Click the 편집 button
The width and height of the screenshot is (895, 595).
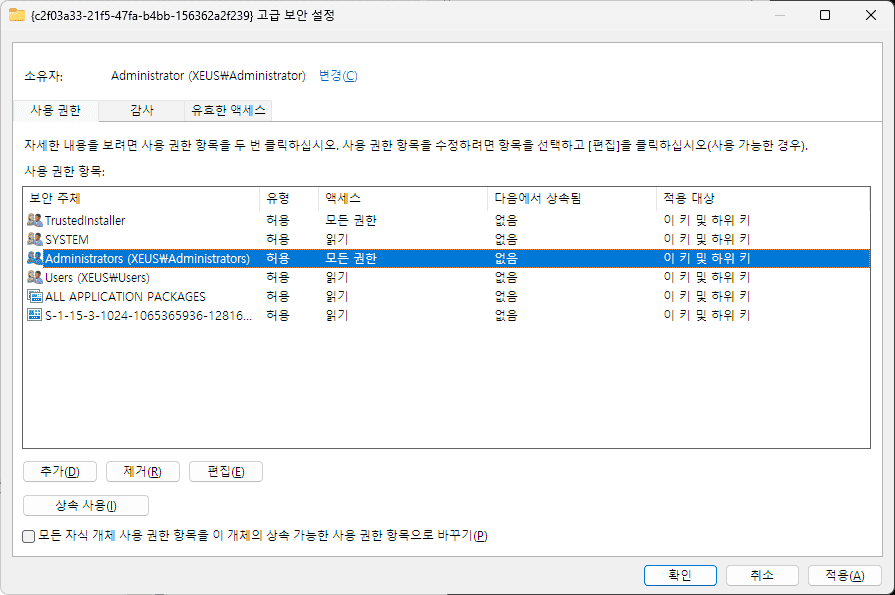tap(225, 472)
